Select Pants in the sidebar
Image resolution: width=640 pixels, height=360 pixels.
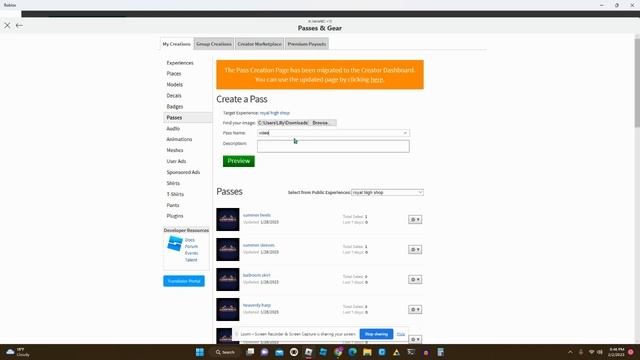tap(173, 205)
